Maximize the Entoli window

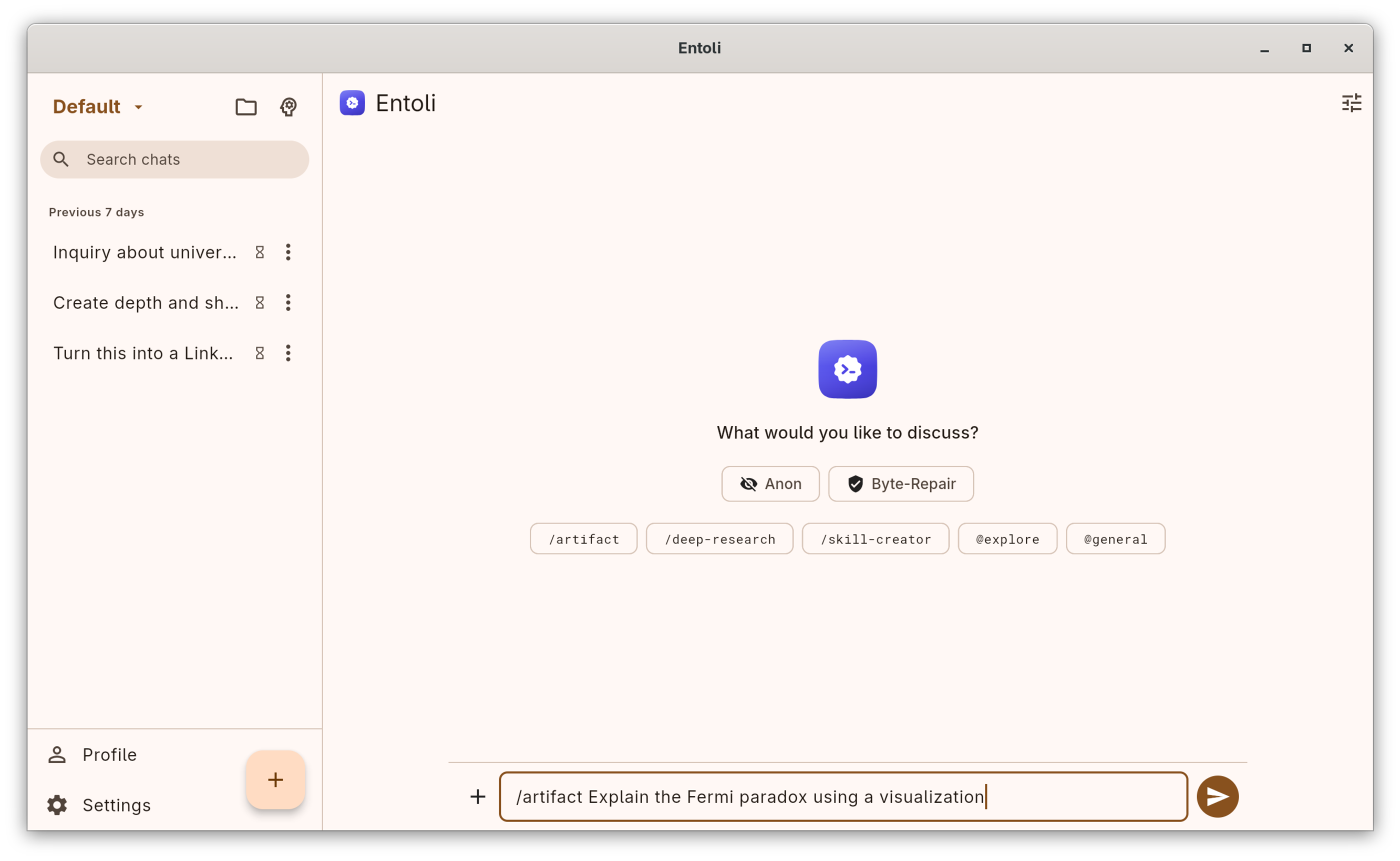click(1306, 48)
